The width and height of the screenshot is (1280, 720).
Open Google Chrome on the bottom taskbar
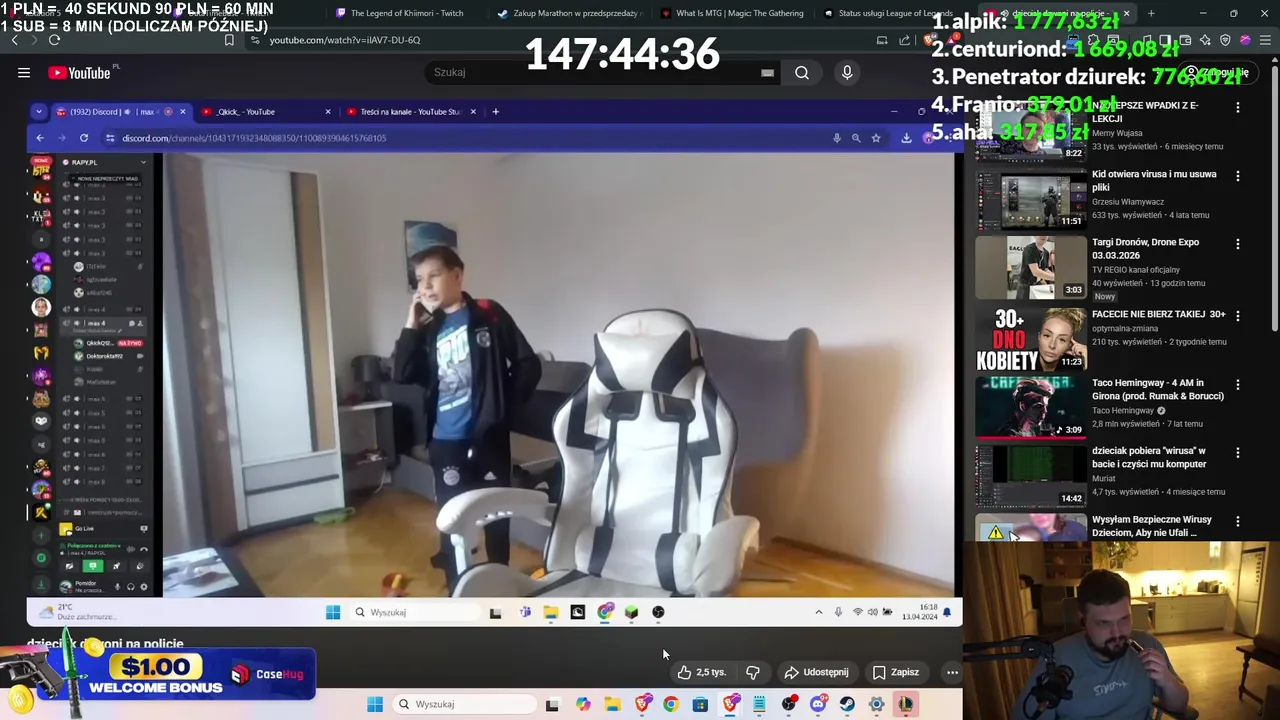tap(671, 704)
